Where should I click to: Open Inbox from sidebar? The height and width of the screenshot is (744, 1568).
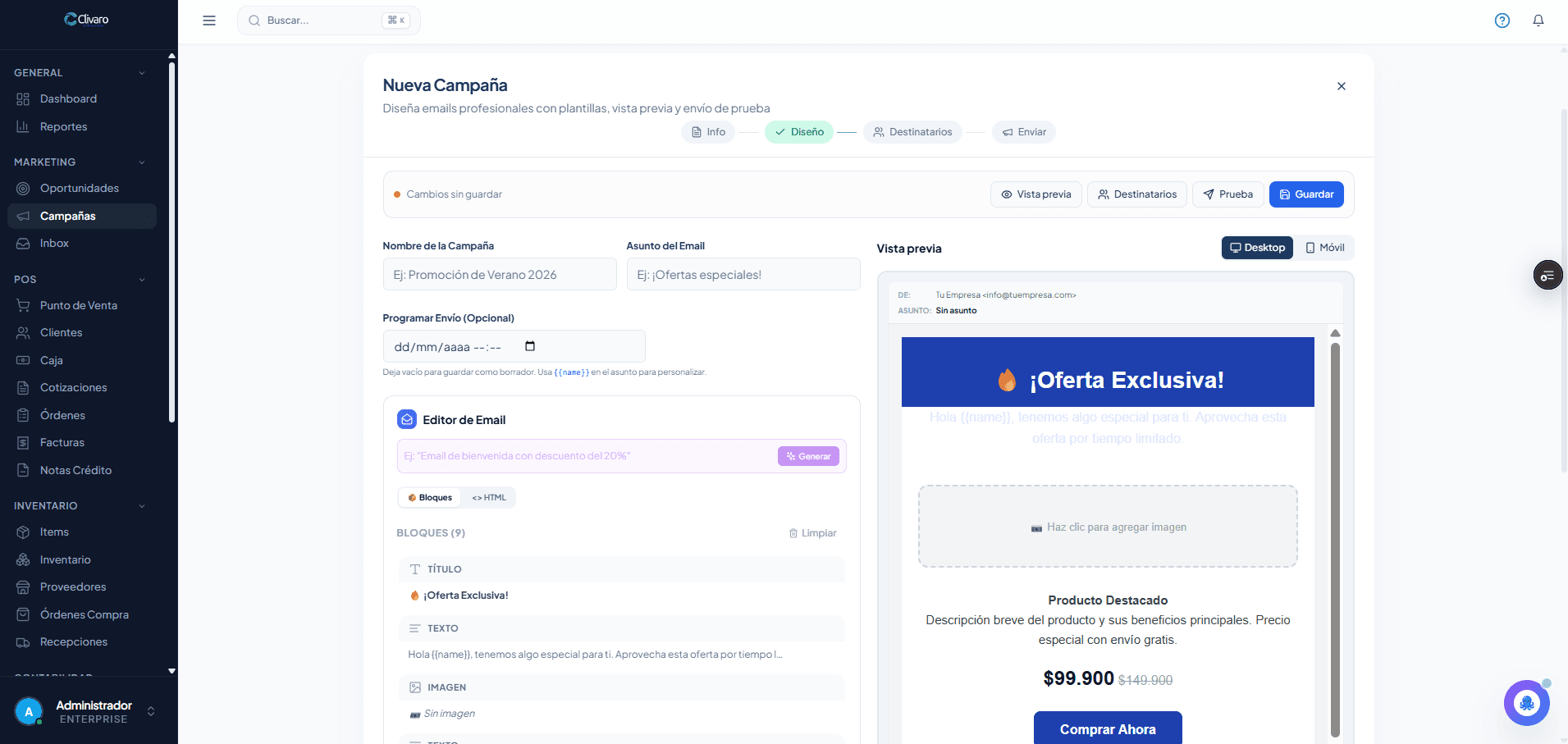pos(54,244)
